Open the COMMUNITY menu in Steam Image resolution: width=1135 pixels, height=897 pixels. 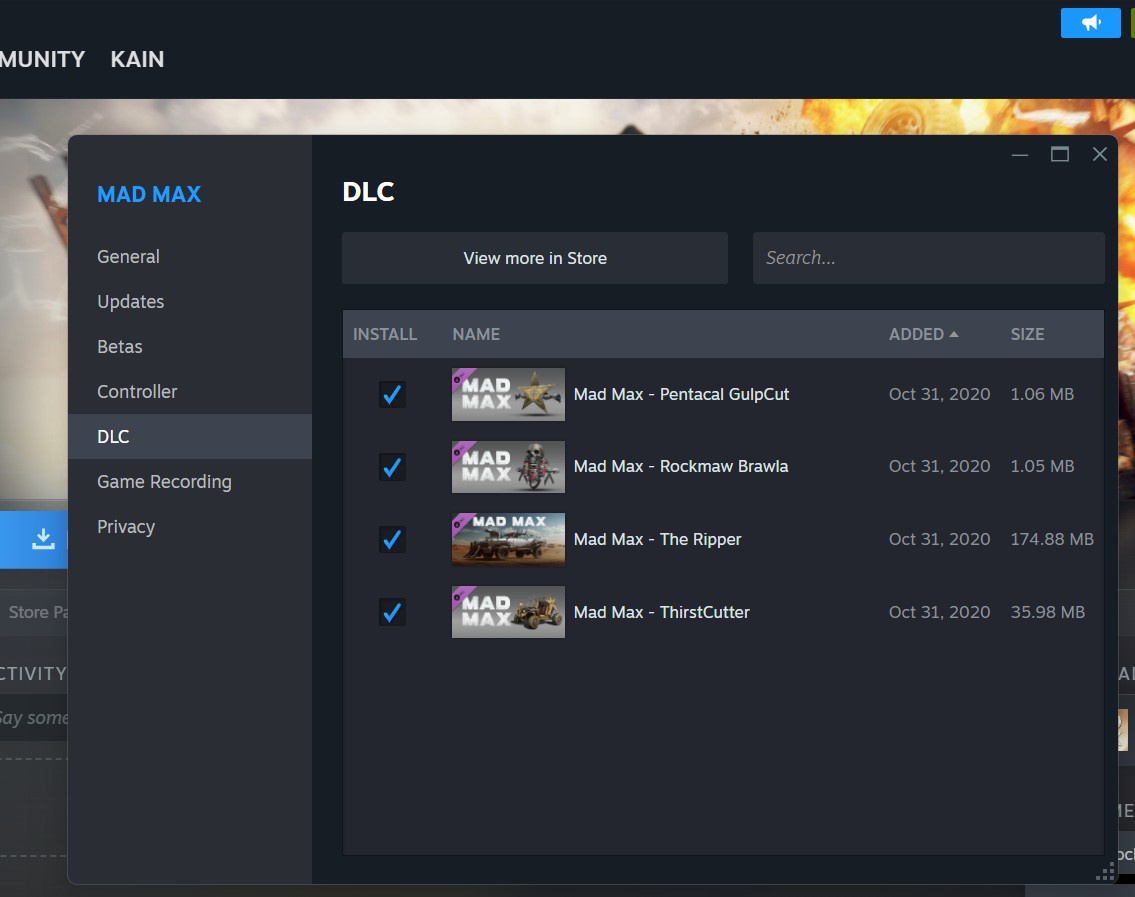click(42, 59)
